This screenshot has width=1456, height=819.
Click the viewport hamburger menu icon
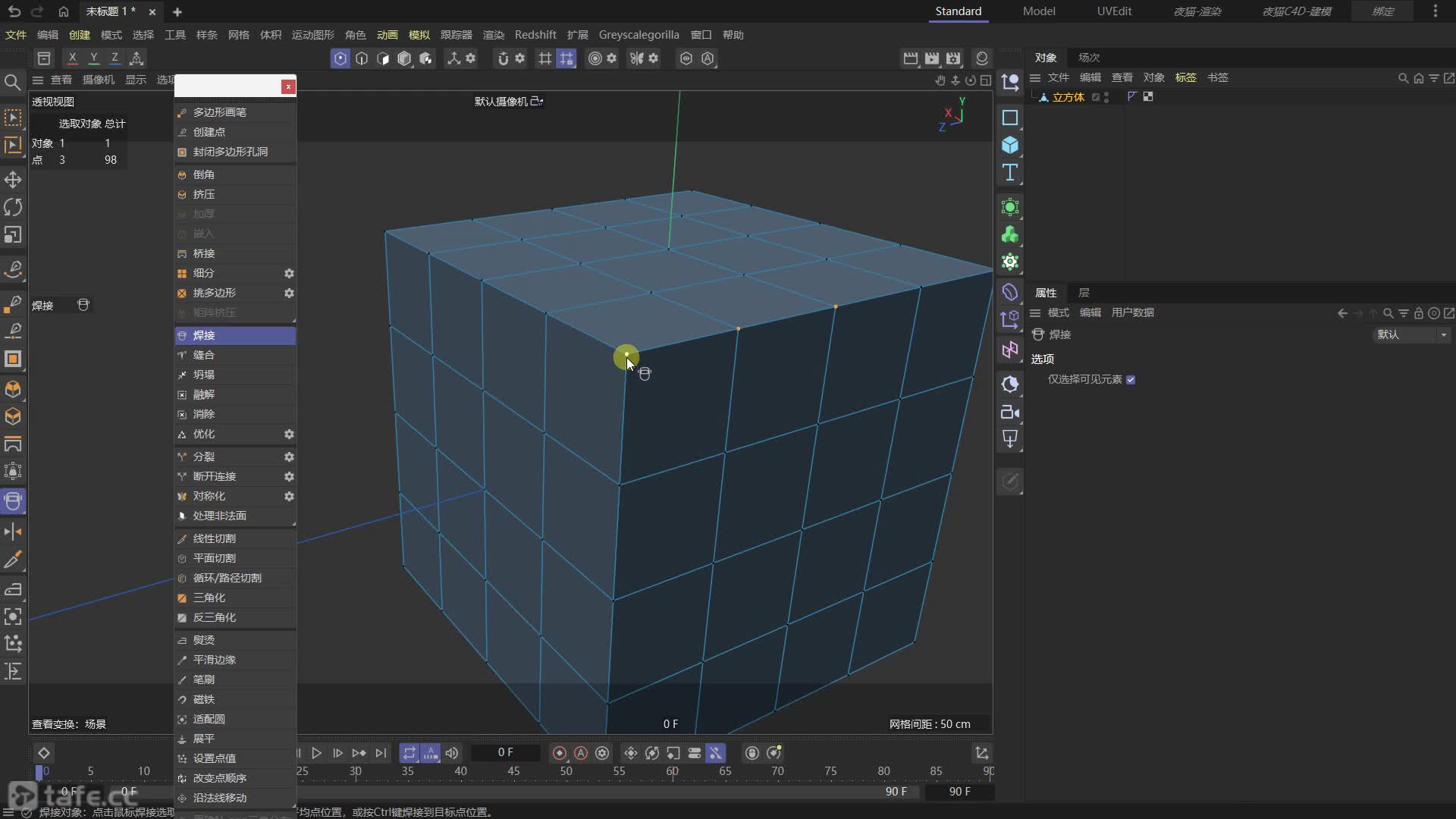click(x=37, y=80)
